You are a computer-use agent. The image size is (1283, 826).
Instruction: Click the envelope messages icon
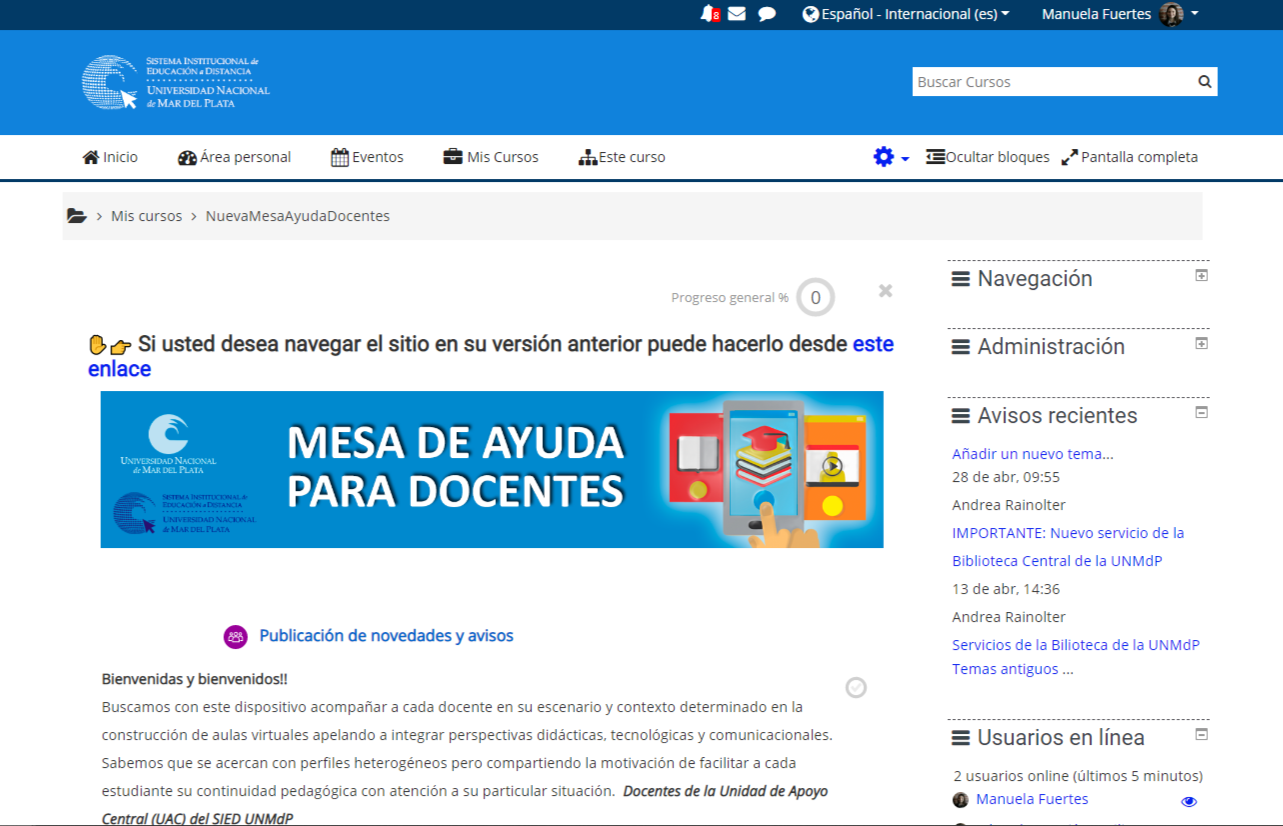737,14
